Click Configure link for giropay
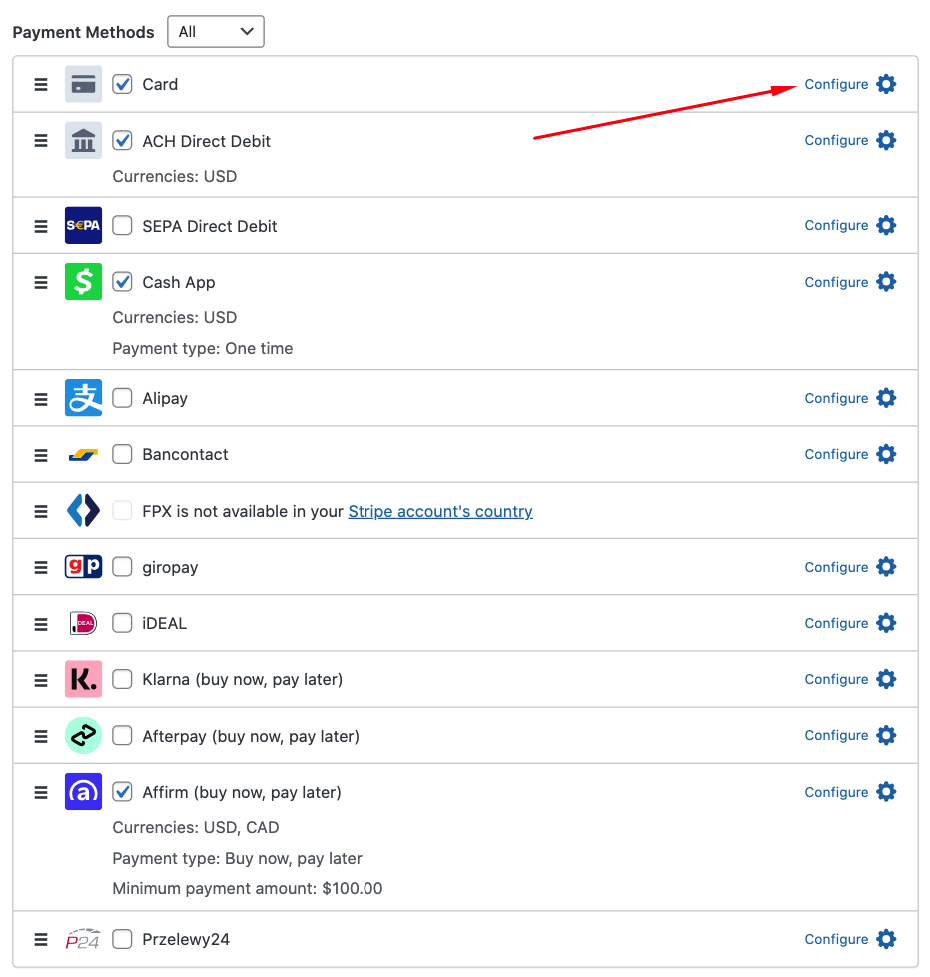 (836, 567)
